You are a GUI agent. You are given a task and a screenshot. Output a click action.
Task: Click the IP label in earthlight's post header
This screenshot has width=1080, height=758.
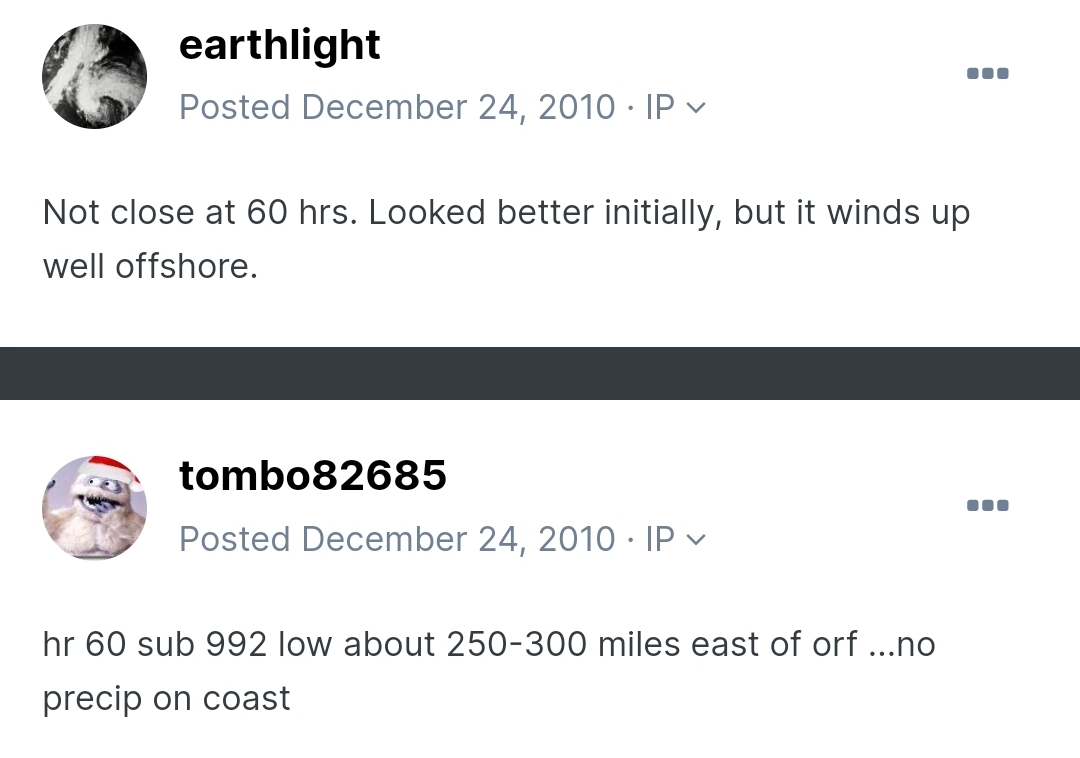coord(660,107)
